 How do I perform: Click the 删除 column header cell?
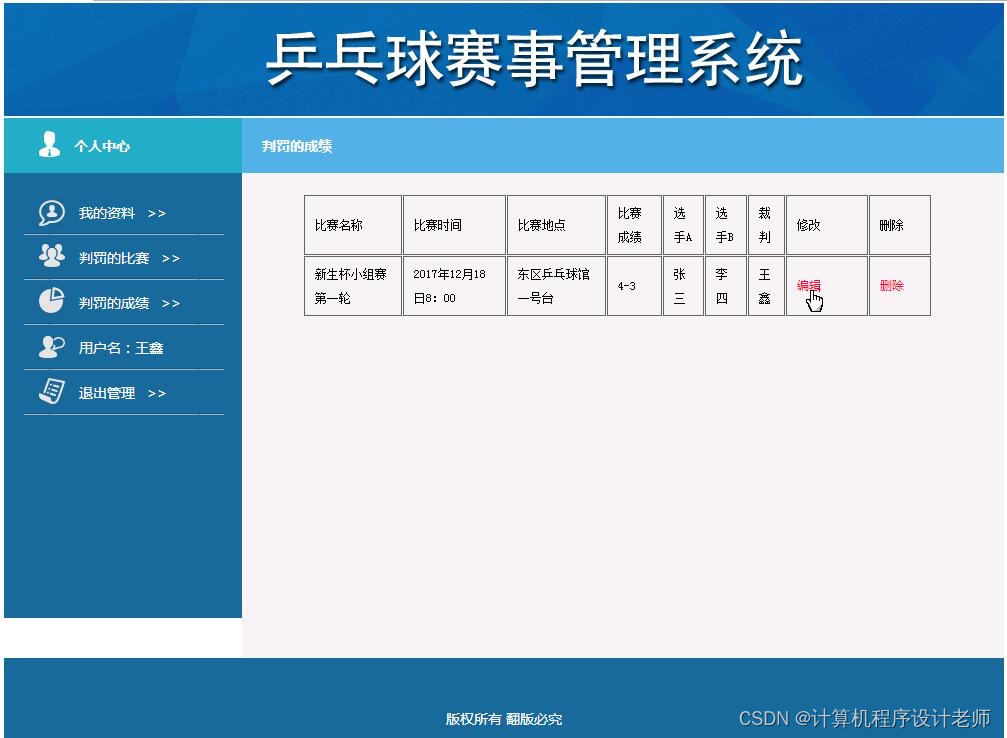(900, 225)
